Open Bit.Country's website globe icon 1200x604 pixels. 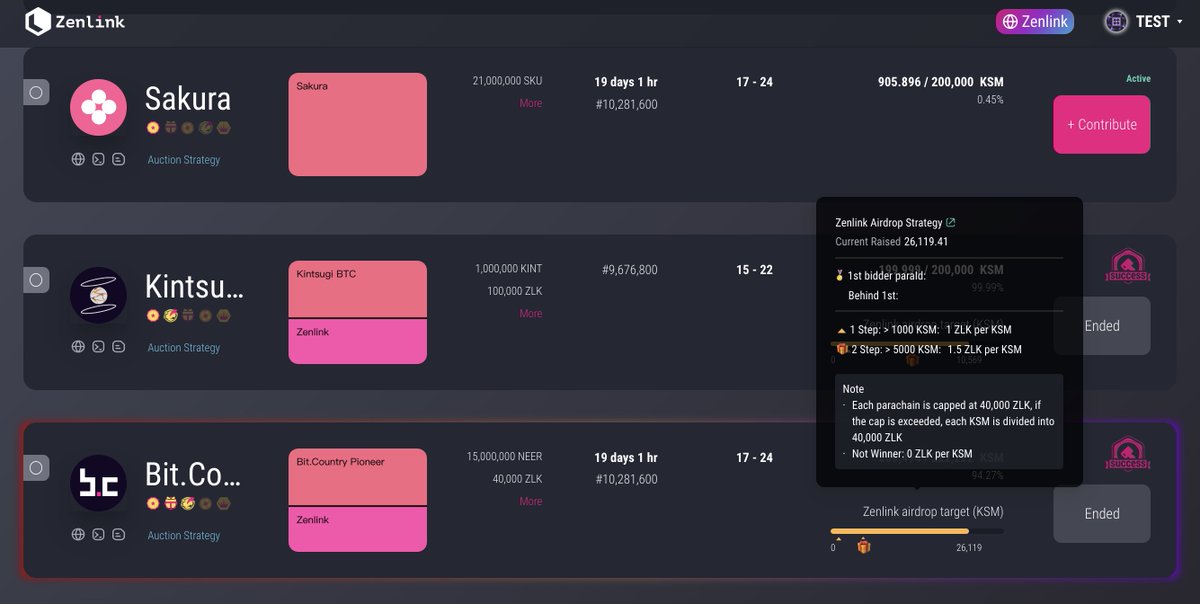[x=78, y=535]
